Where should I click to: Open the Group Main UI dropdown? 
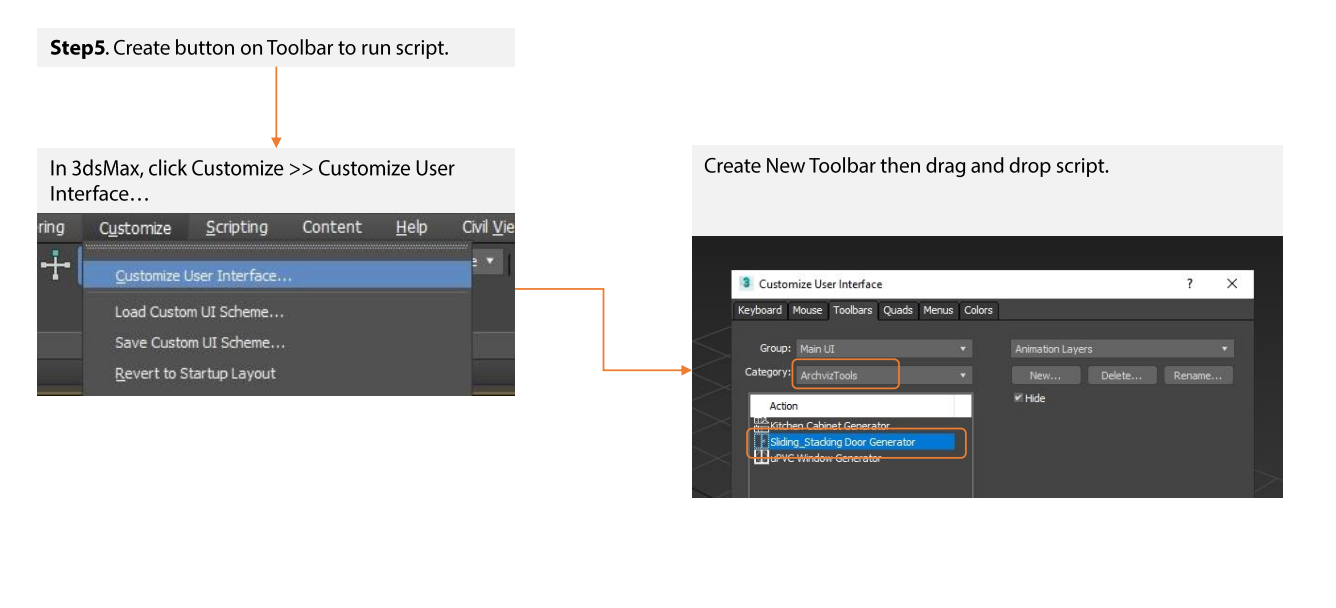coord(883,349)
